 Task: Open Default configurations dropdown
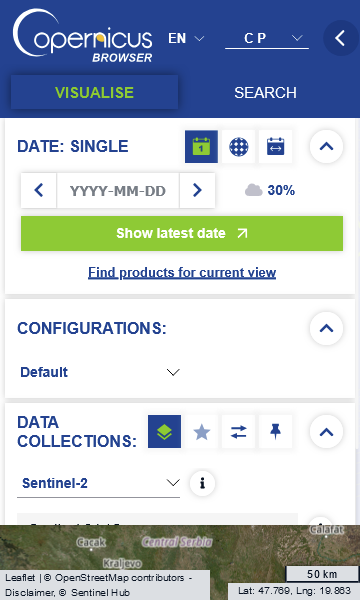(99, 372)
